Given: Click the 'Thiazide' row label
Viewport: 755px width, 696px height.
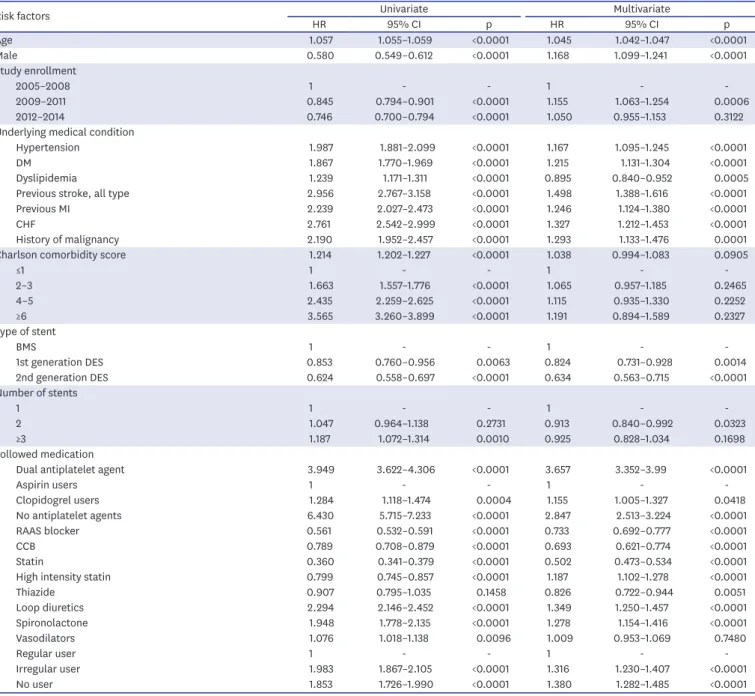Looking at the screenshot, I should [35, 592].
